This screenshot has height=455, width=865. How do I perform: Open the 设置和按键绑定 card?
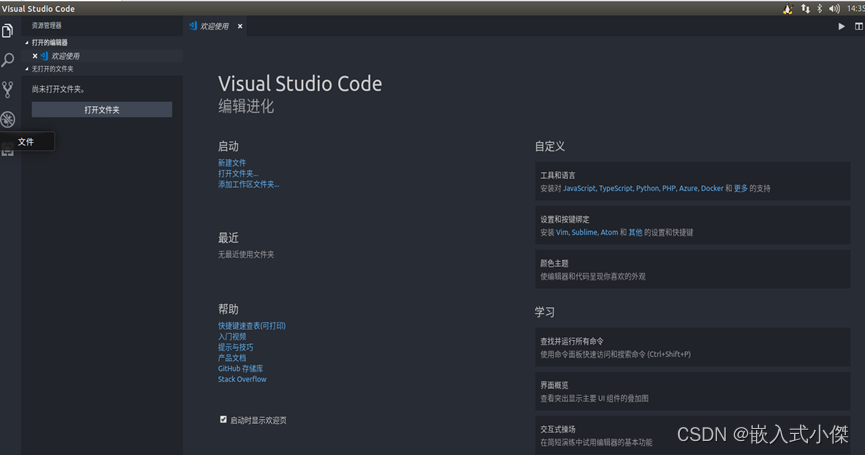pyautogui.click(x=692, y=225)
